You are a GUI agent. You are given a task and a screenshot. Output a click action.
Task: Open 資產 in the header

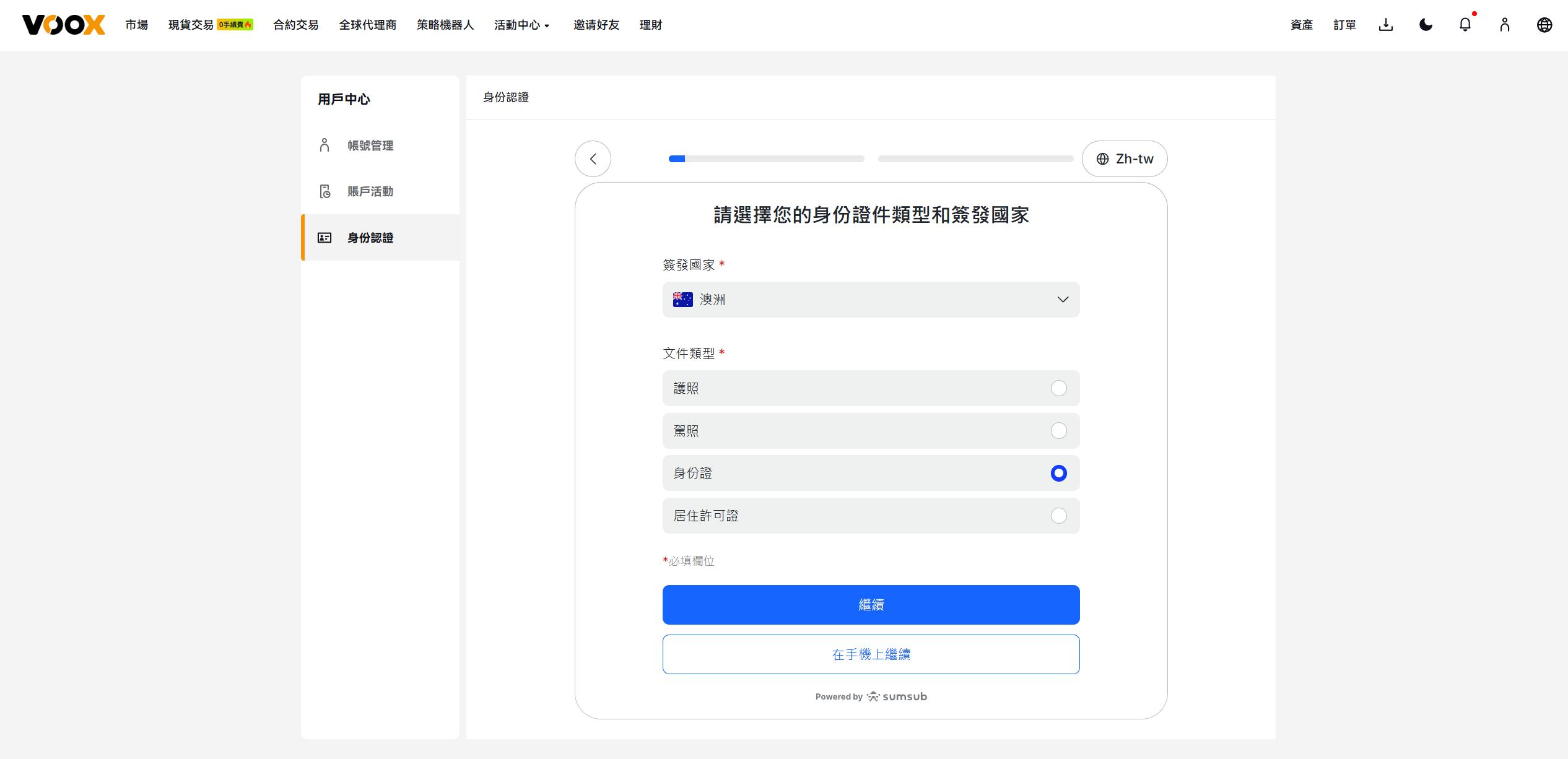click(x=1302, y=25)
